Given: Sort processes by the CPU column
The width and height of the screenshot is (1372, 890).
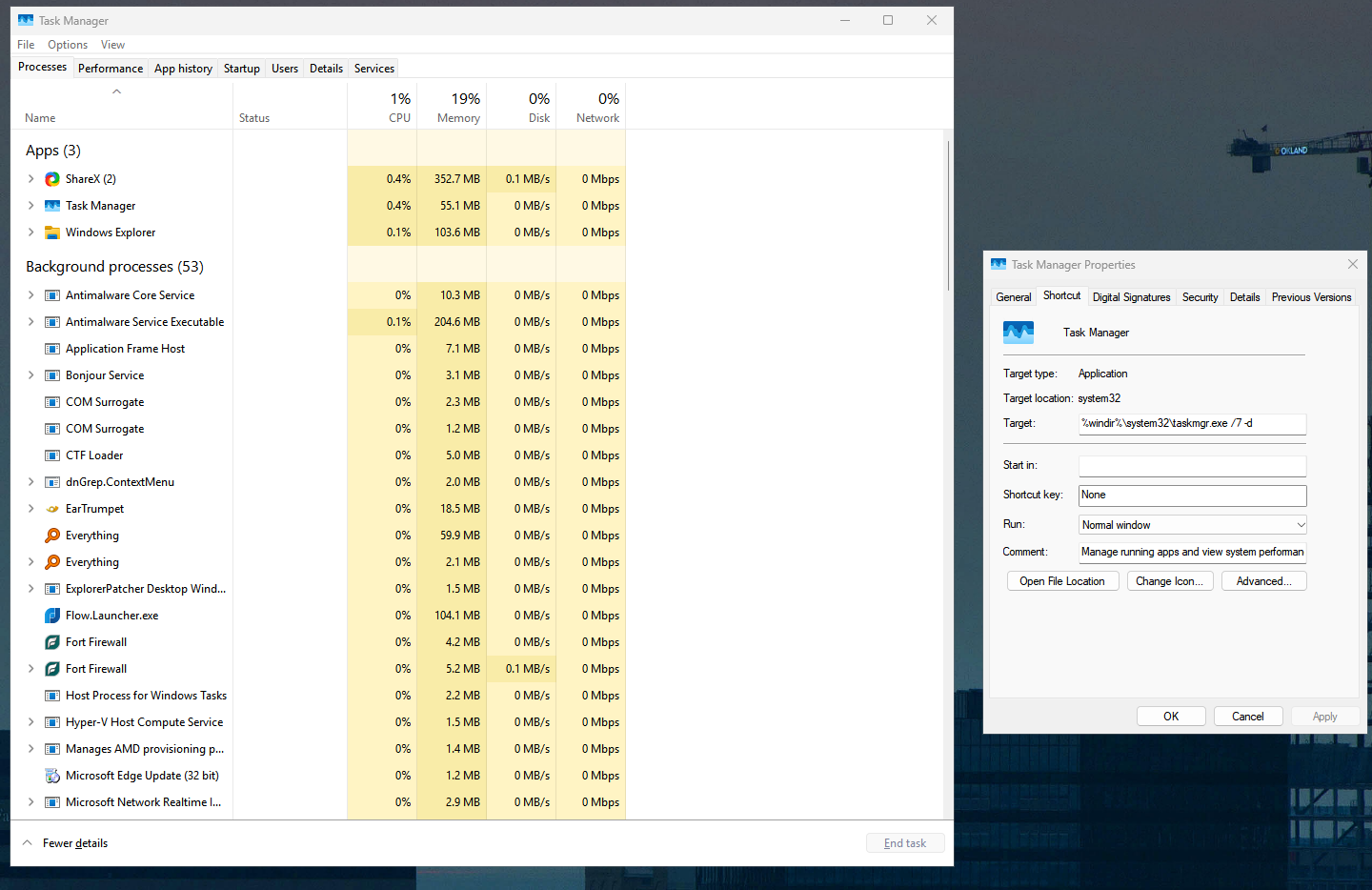Looking at the screenshot, I should (x=382, y=106).
